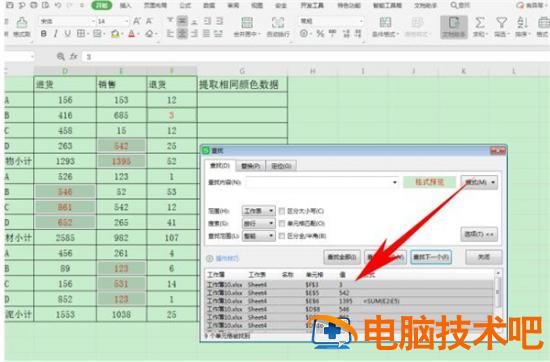Open the Find content history dropdown arrow
This screenshot has height=362, width=550.
(x=395, y=182)
